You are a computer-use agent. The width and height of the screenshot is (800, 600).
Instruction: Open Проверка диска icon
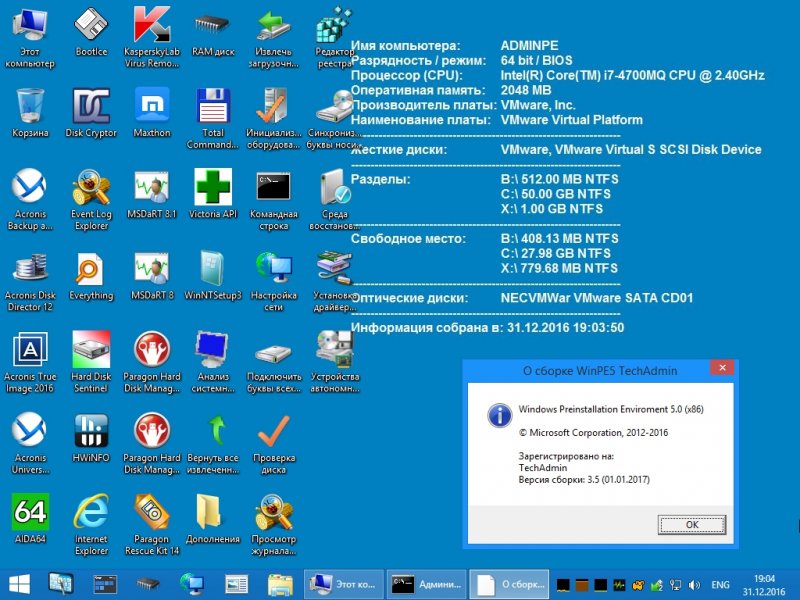(273, 443)
